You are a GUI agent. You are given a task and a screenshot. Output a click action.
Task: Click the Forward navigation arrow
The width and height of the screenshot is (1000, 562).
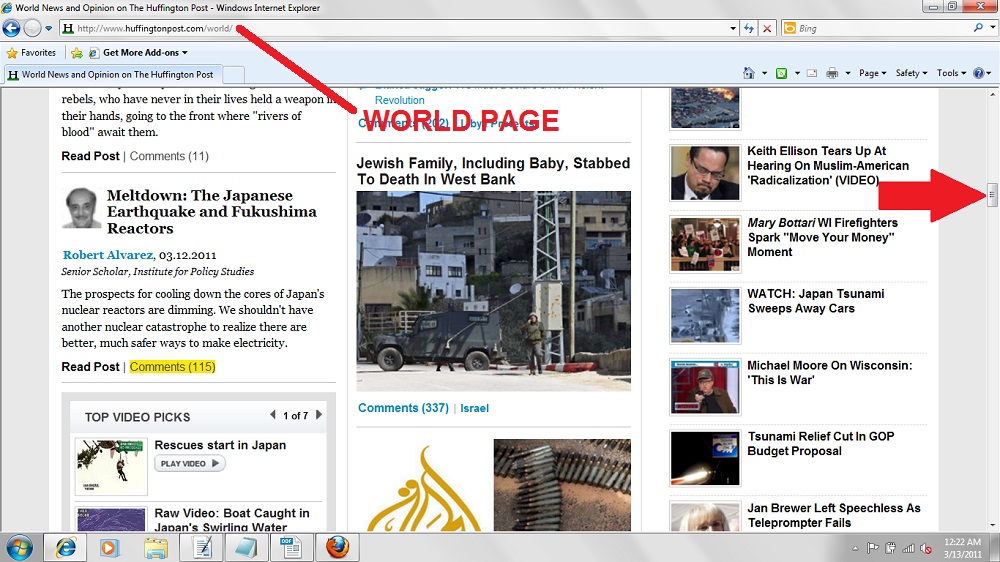click(32, 28)
